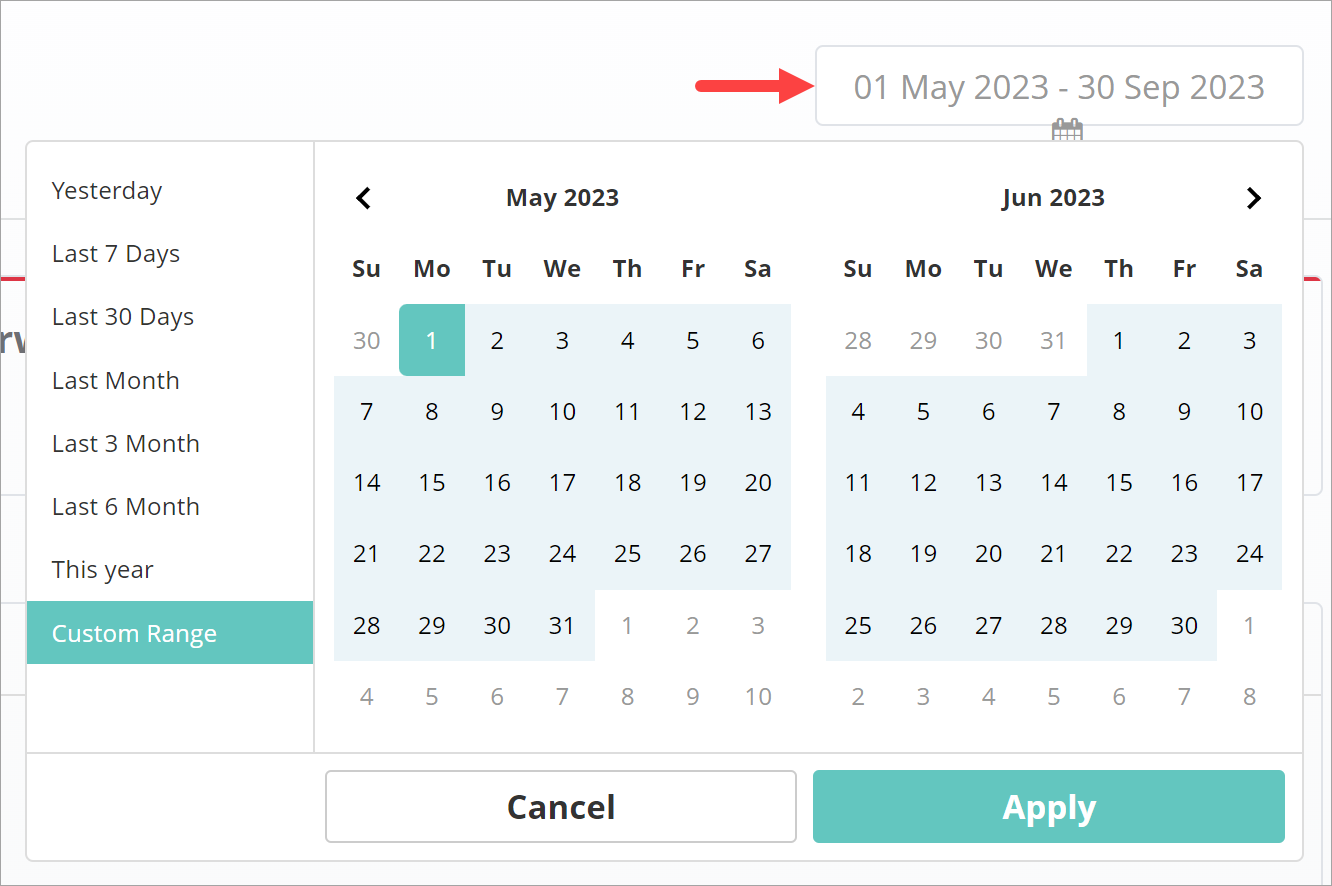Select the Yesterday preset
Screen dimensions: 1332x886
107,191
